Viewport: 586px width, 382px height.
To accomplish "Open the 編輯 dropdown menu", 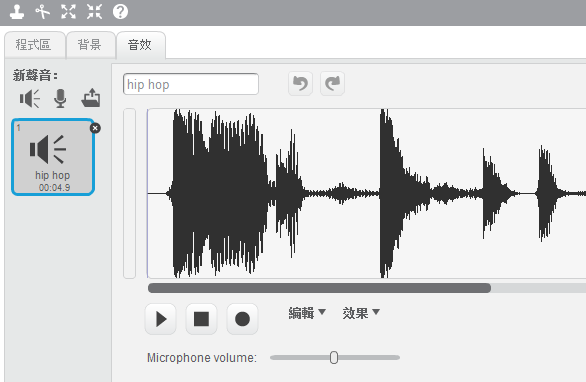I will coord(307,313).
